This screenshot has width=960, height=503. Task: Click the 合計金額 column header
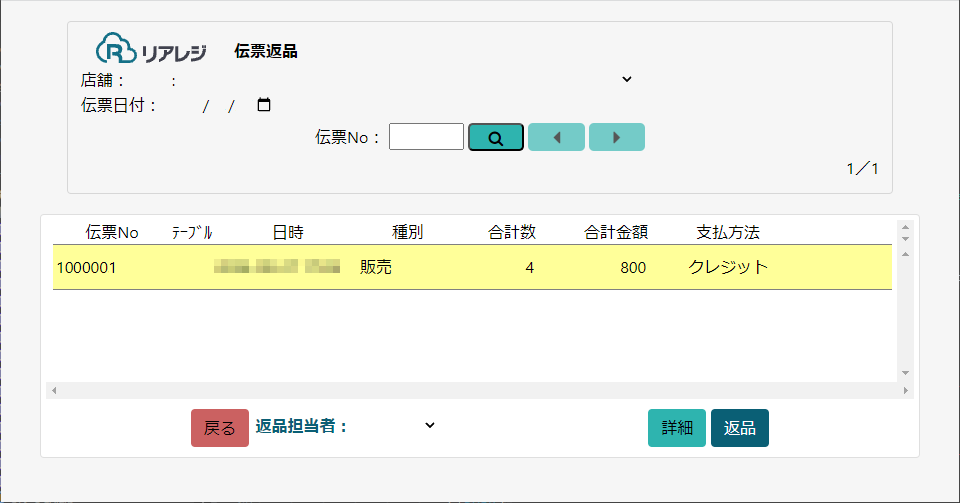pos(616,232)
